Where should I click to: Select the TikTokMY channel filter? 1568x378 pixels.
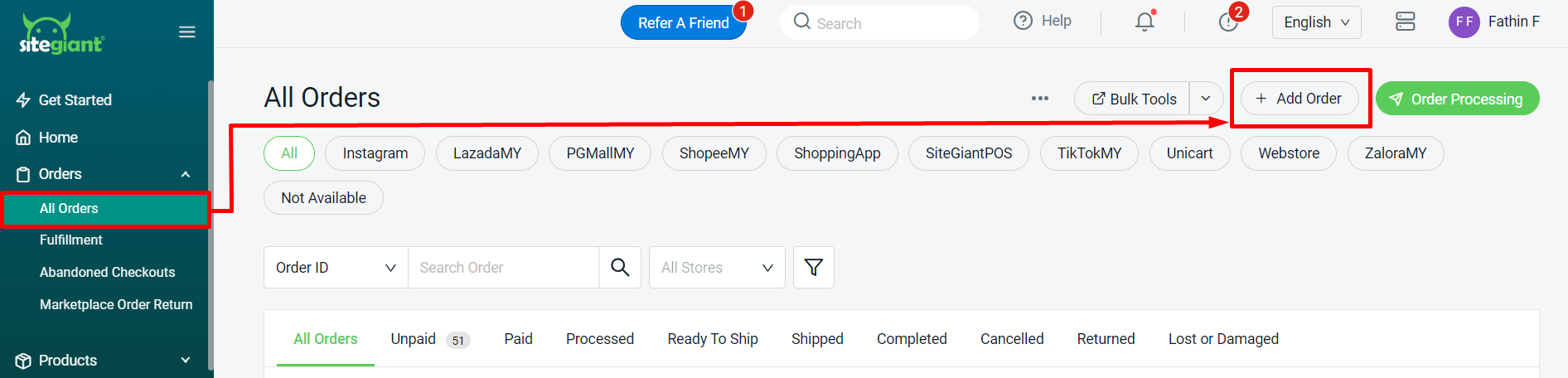pos(1089,153)
